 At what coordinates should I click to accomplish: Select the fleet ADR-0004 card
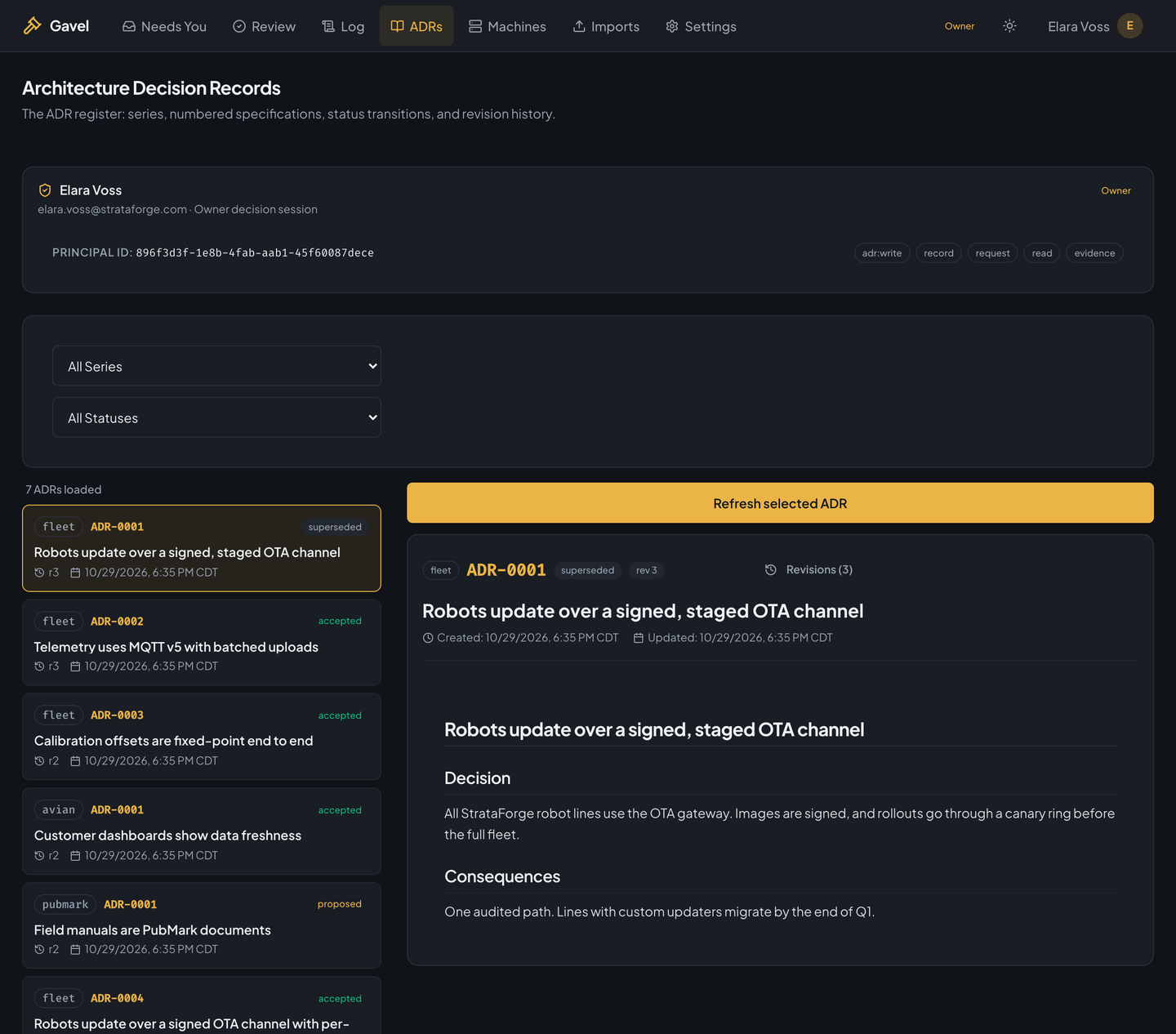(x=202, y=1006)
